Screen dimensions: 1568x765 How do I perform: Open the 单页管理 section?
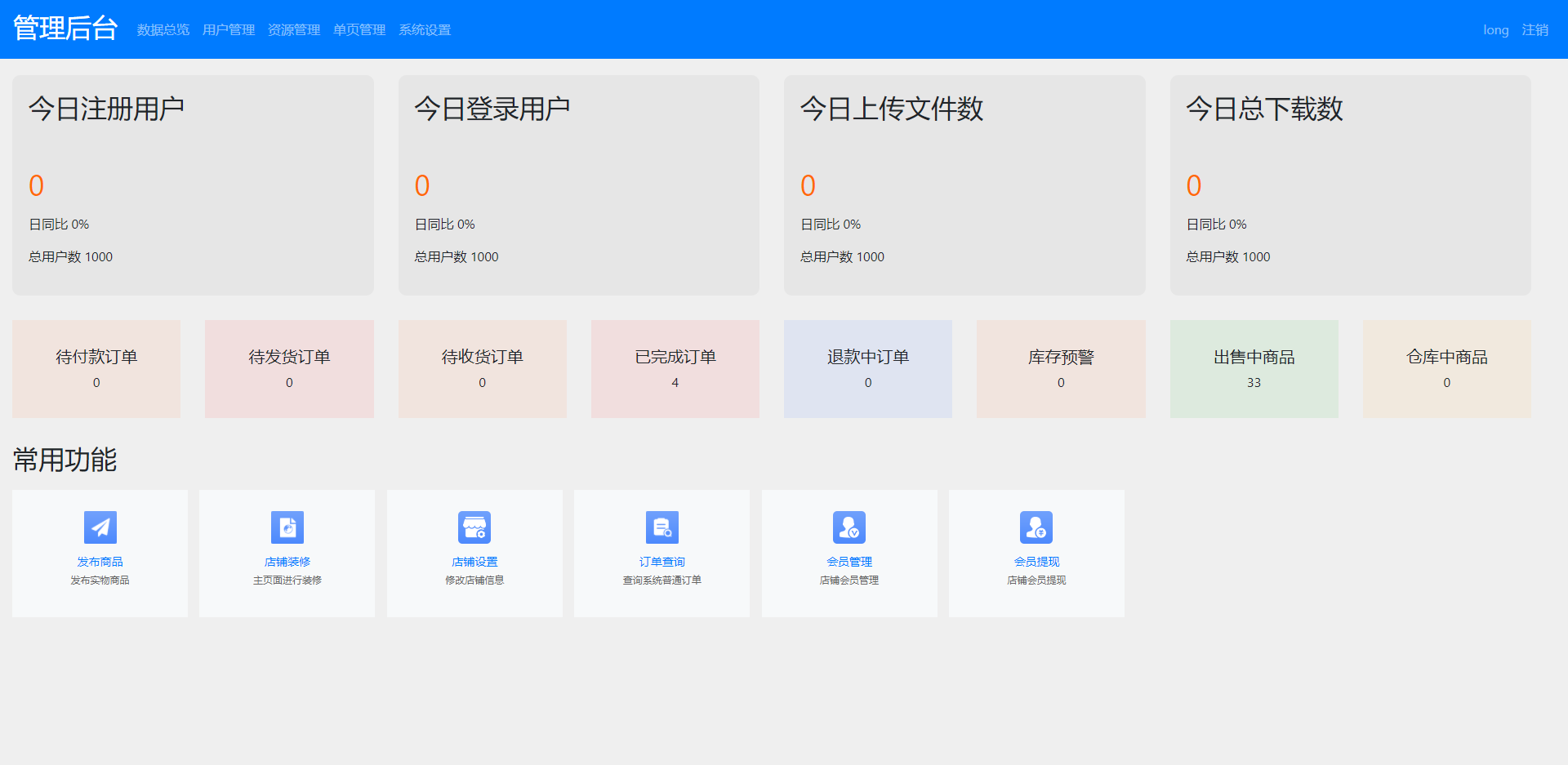(359, 29)
